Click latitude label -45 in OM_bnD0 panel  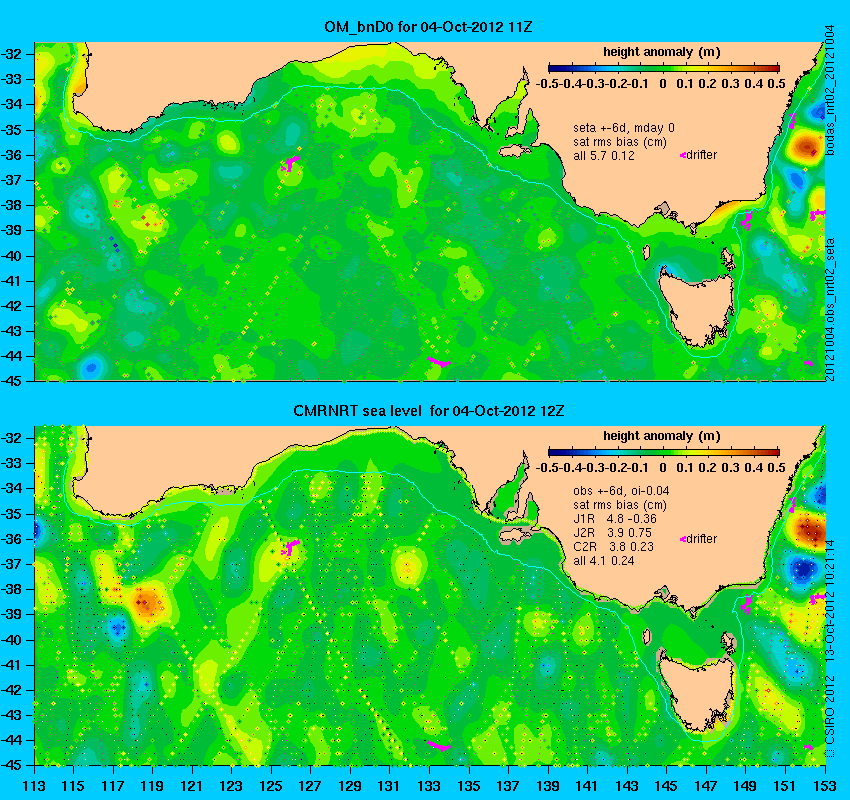11,382
